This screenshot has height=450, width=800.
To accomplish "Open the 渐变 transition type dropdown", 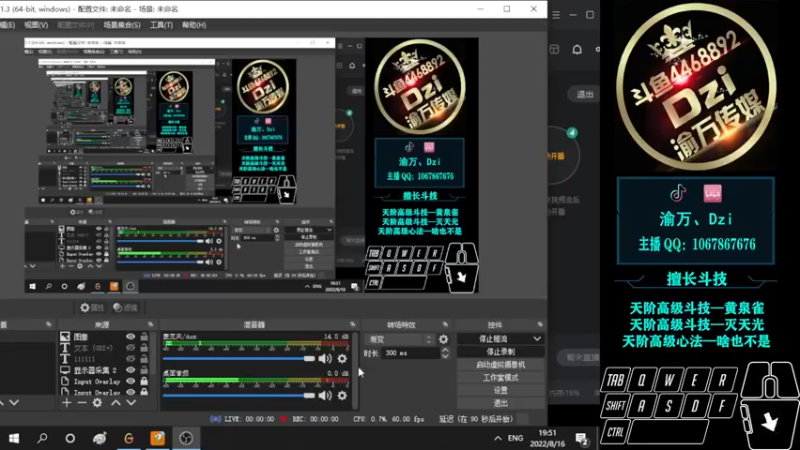I will pyautogui.click(x=398, y=339).
